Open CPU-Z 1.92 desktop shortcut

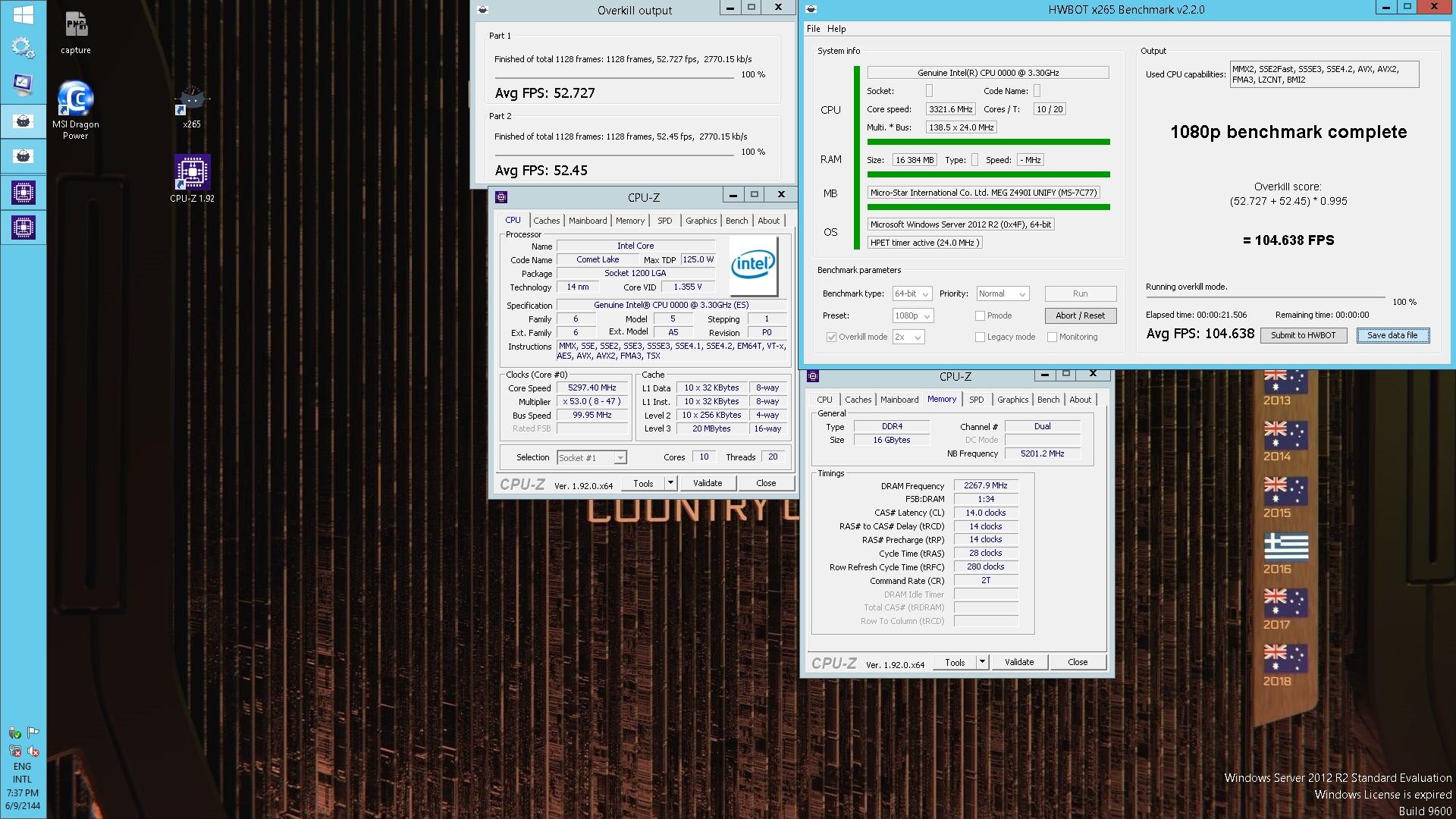pos(192,179)
